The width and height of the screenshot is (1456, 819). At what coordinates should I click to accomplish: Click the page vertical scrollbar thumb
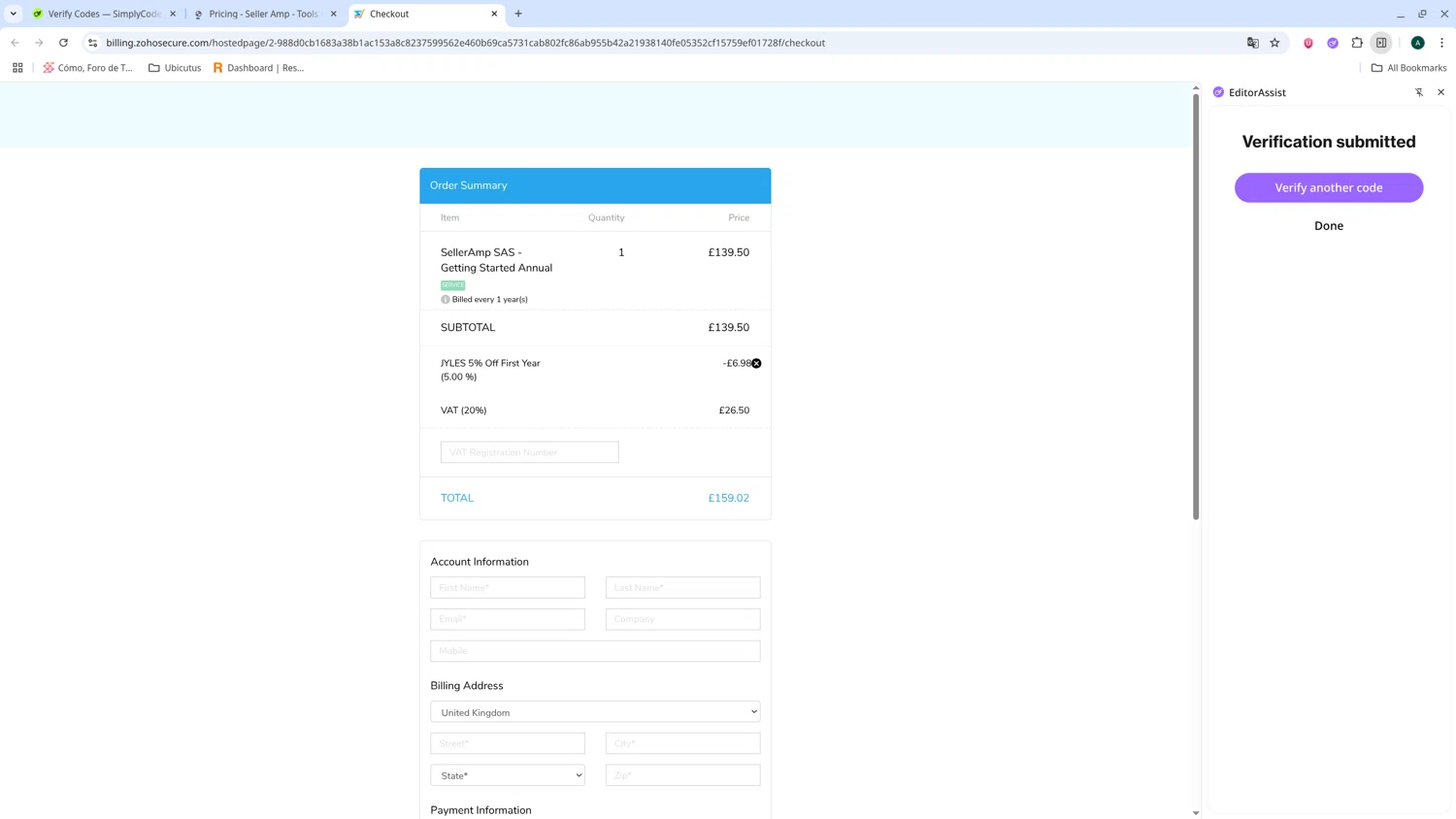pyautogui.click(x=1196, y=307)
